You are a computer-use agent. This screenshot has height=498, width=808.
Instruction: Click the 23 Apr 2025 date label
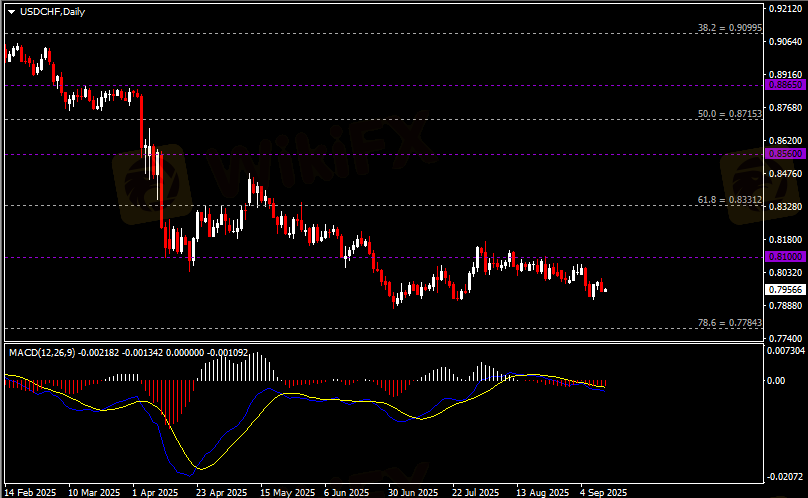(222, 492)
